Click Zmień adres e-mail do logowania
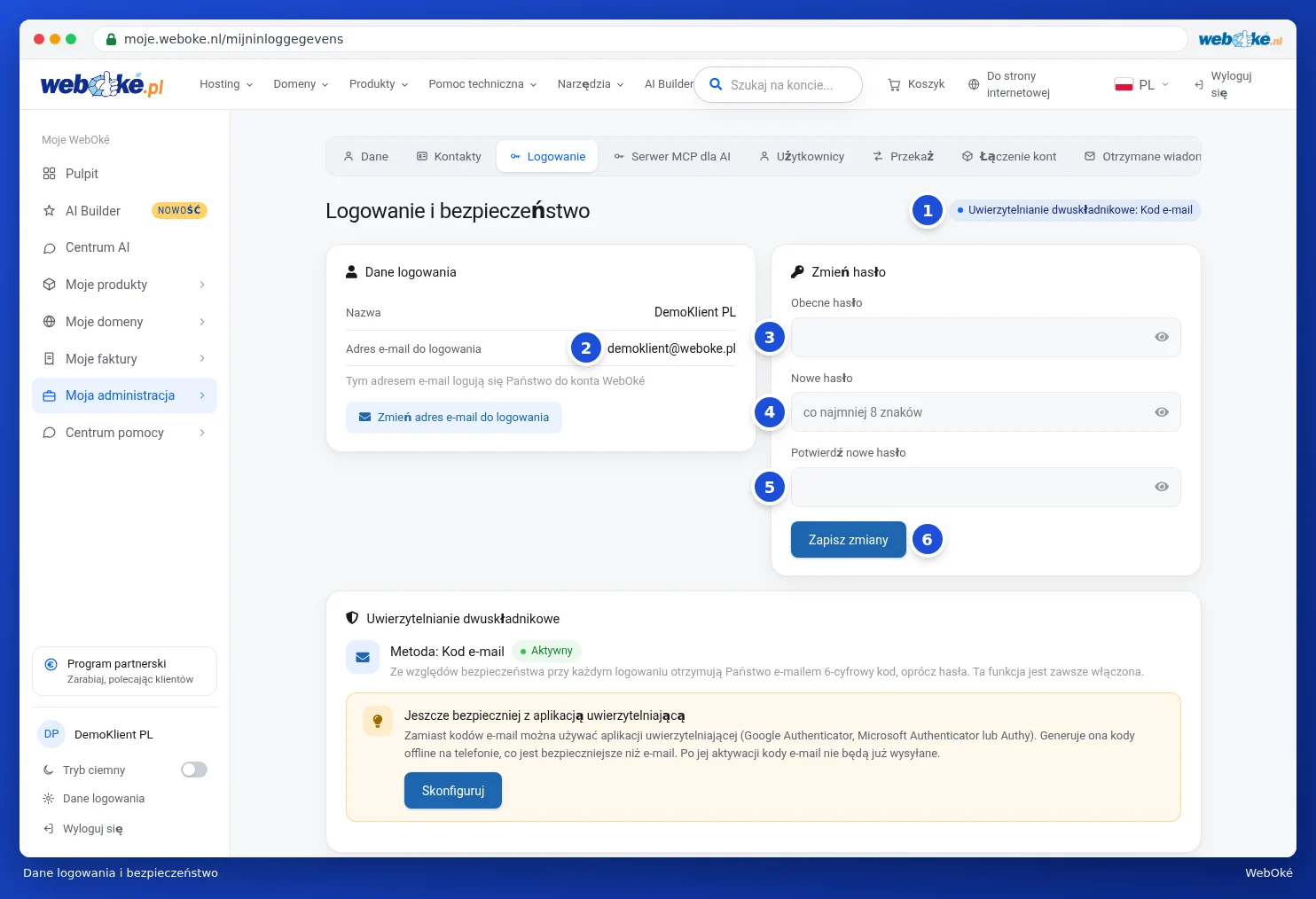The image size is (1316, 899). (x=454, y=418)
